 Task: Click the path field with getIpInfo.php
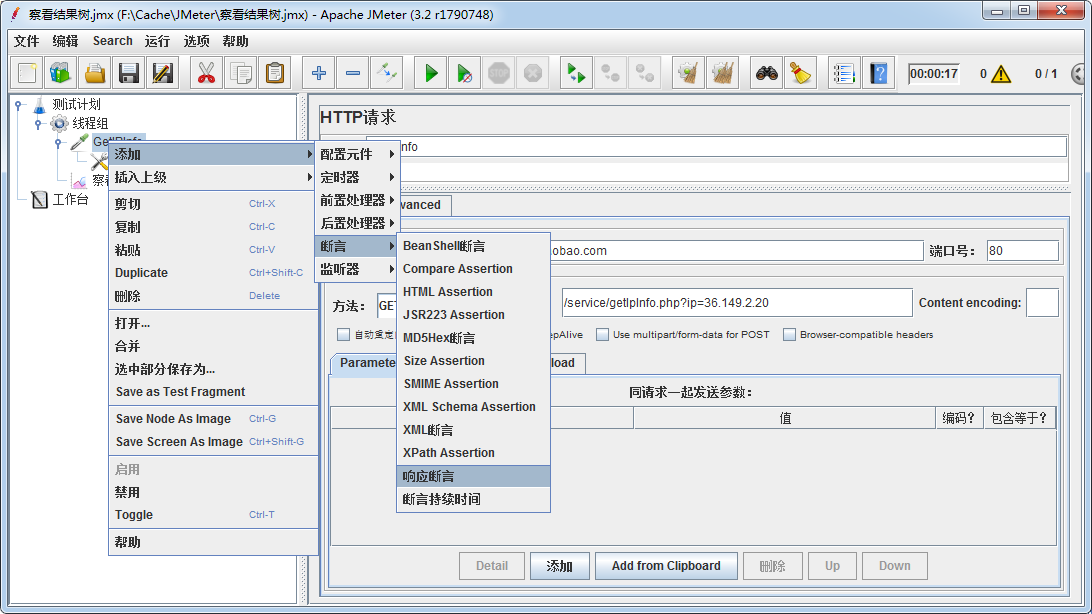tap(737, 303)
